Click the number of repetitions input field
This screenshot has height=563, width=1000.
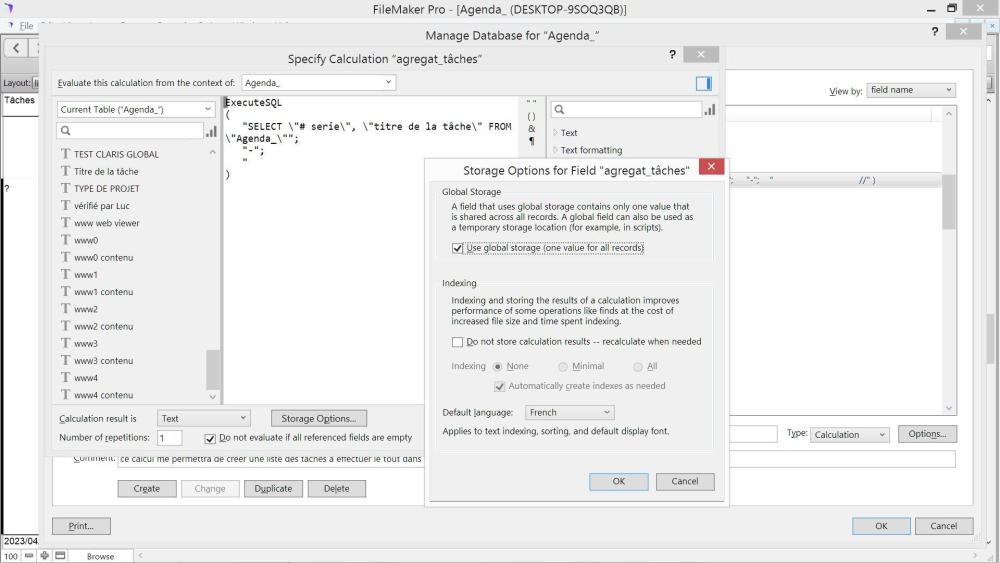pos(169,438)
